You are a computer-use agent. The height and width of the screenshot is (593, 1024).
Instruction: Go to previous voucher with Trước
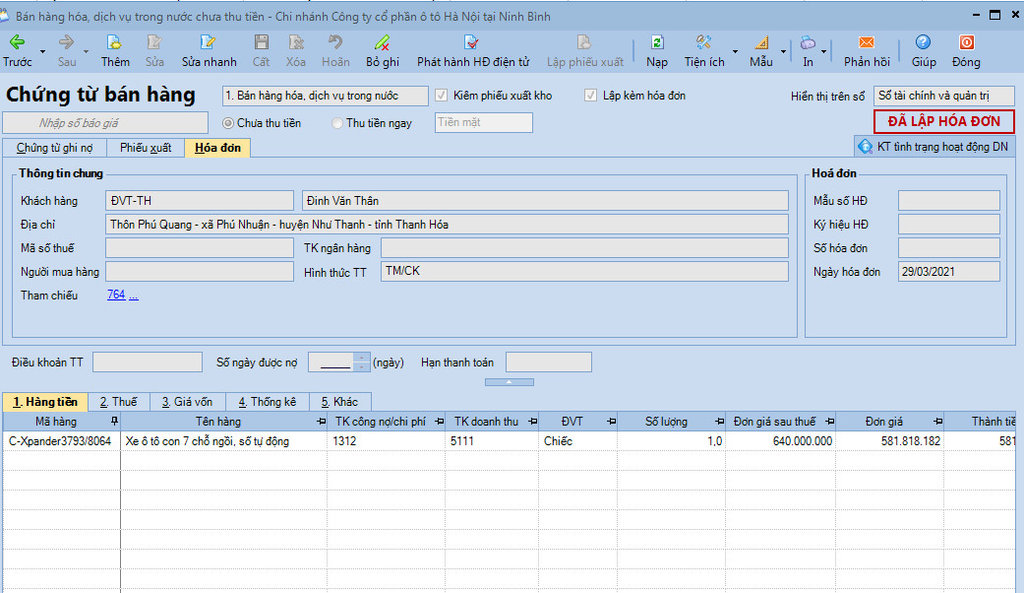click(x=17, y=51)
